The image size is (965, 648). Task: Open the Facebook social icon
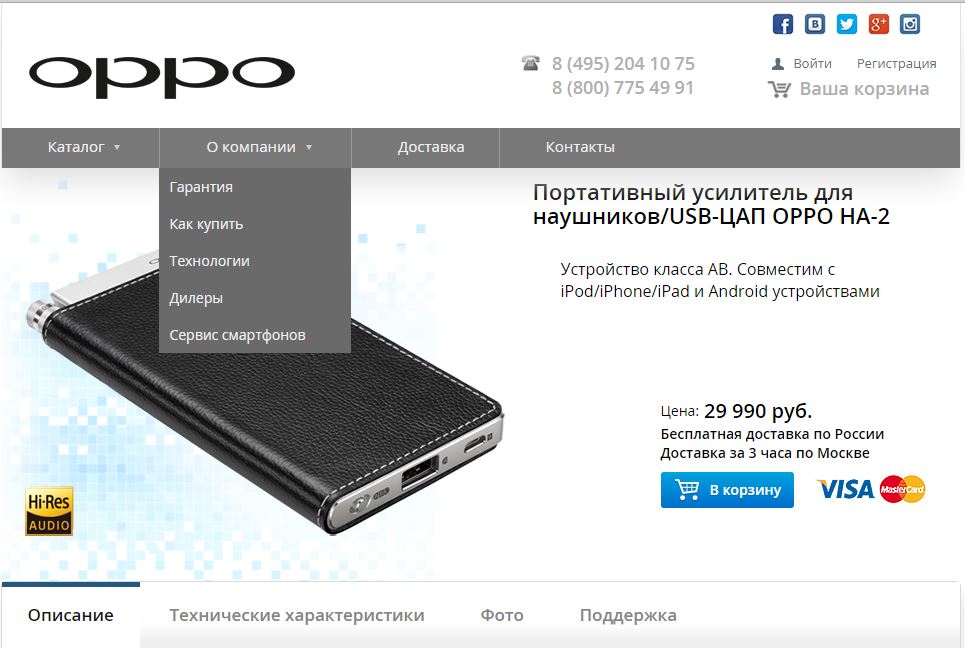click(x=783, y=24)
